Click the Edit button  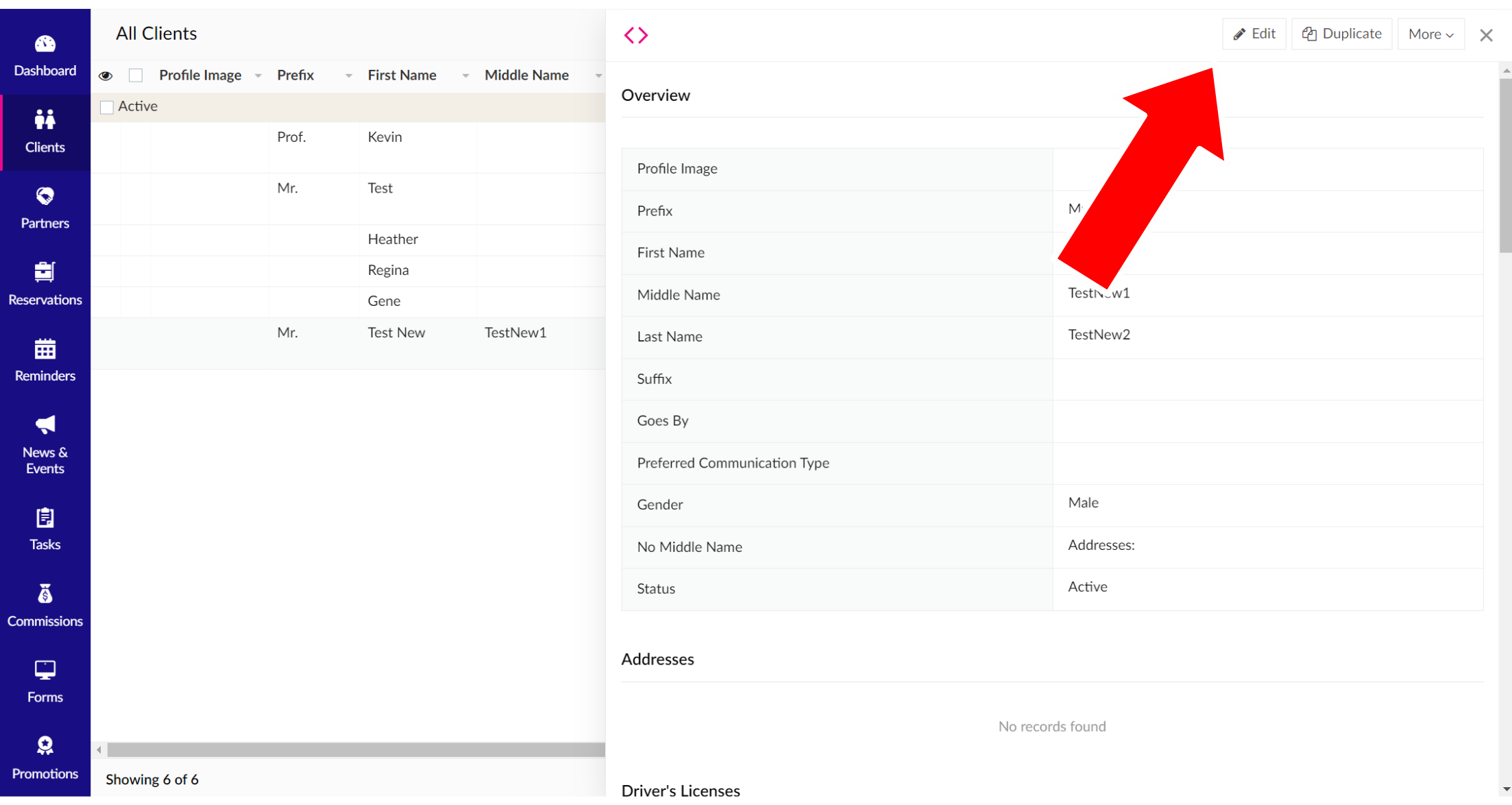(1254, 34)
